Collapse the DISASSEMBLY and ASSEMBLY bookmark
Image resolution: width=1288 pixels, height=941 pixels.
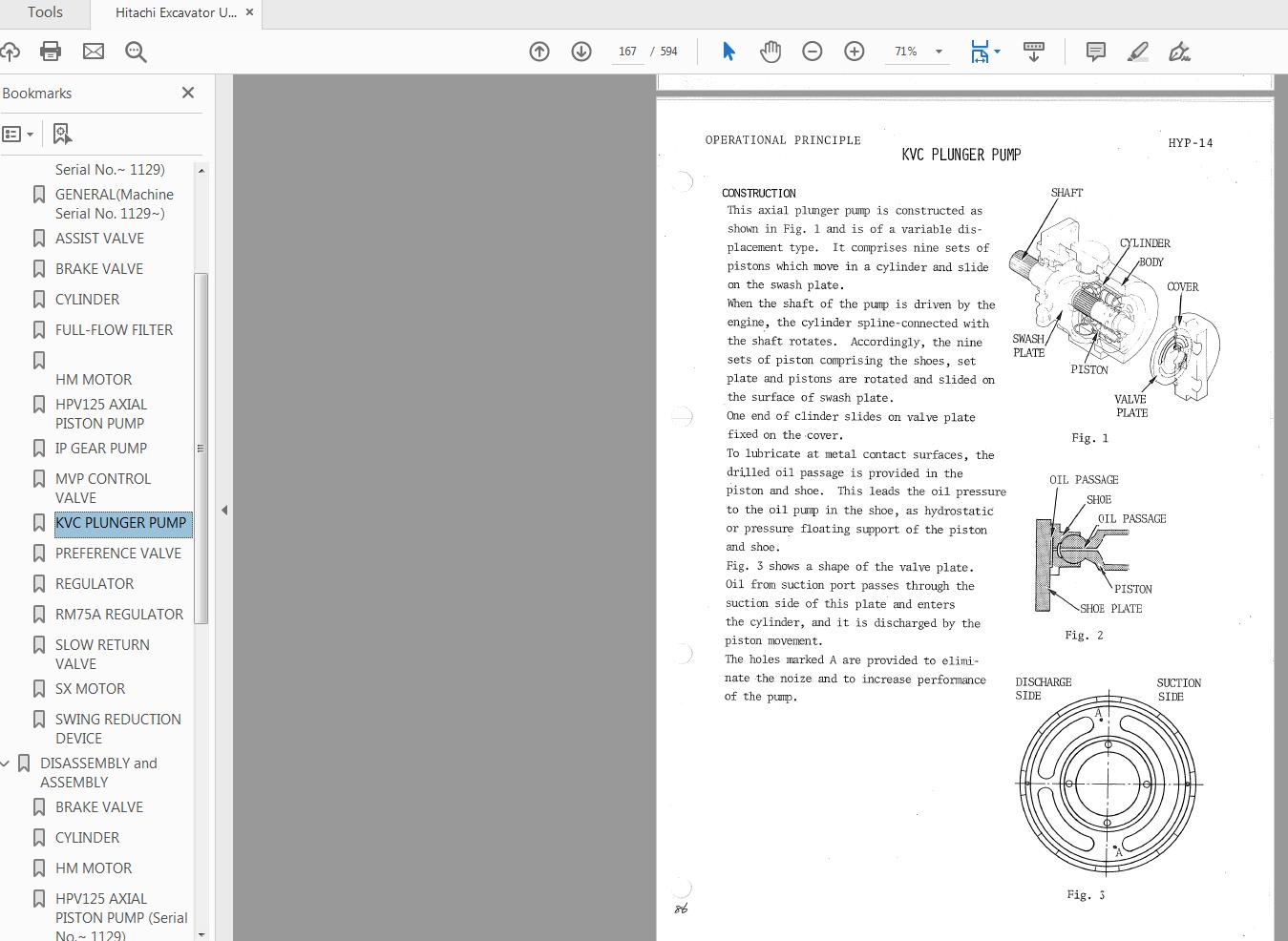pos(8,763)
